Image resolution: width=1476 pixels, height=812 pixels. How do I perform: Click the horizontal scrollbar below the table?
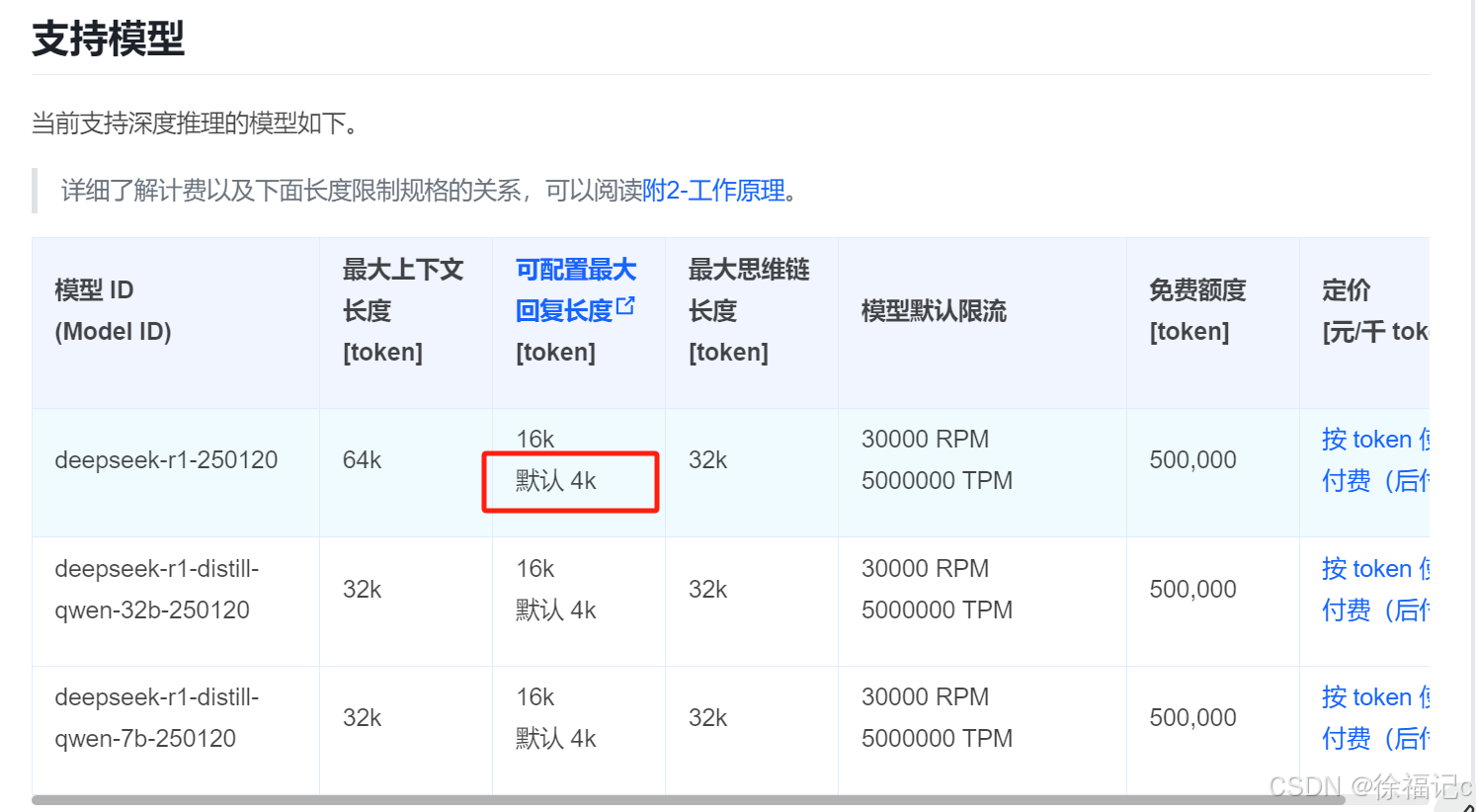pyautogui.click(x=688, y=800)
